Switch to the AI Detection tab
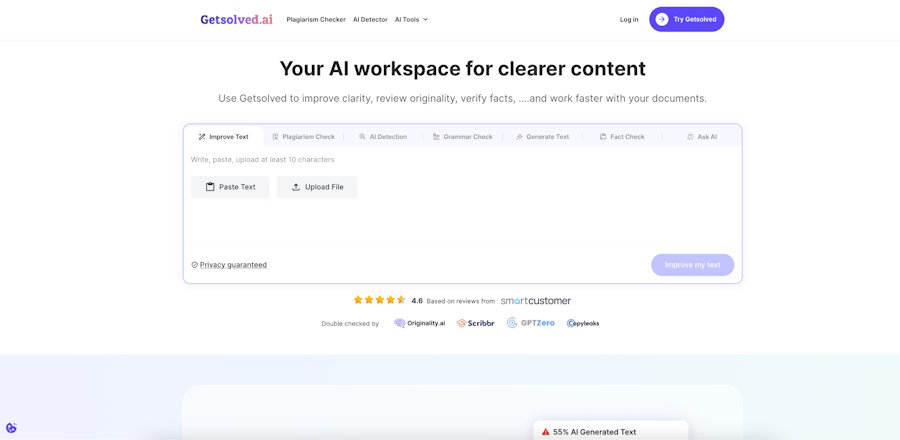 pyautogui.click(x=383, y=137)
